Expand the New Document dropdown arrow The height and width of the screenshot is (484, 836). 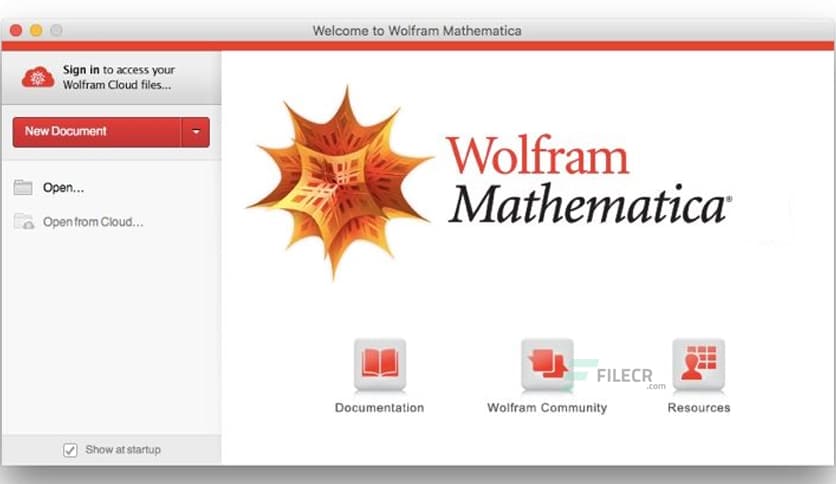[196, 132]
